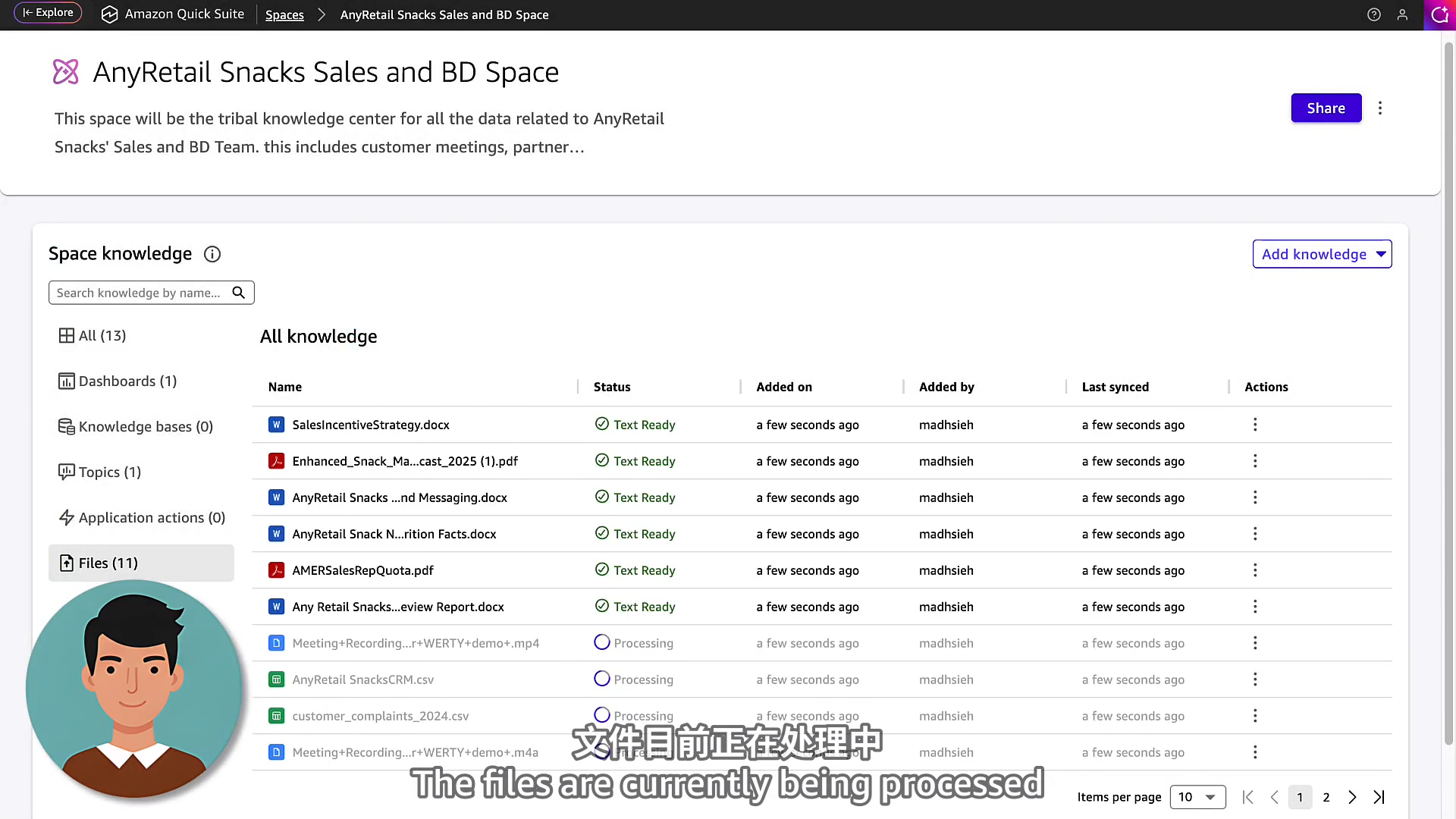Select page 1 in pagination

[1300, 797]
